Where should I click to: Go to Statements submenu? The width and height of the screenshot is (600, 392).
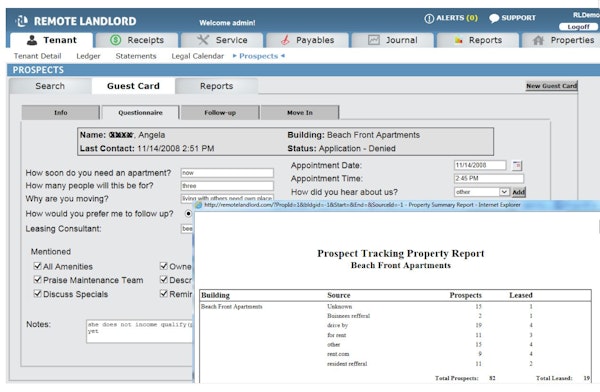coord(136,56)
